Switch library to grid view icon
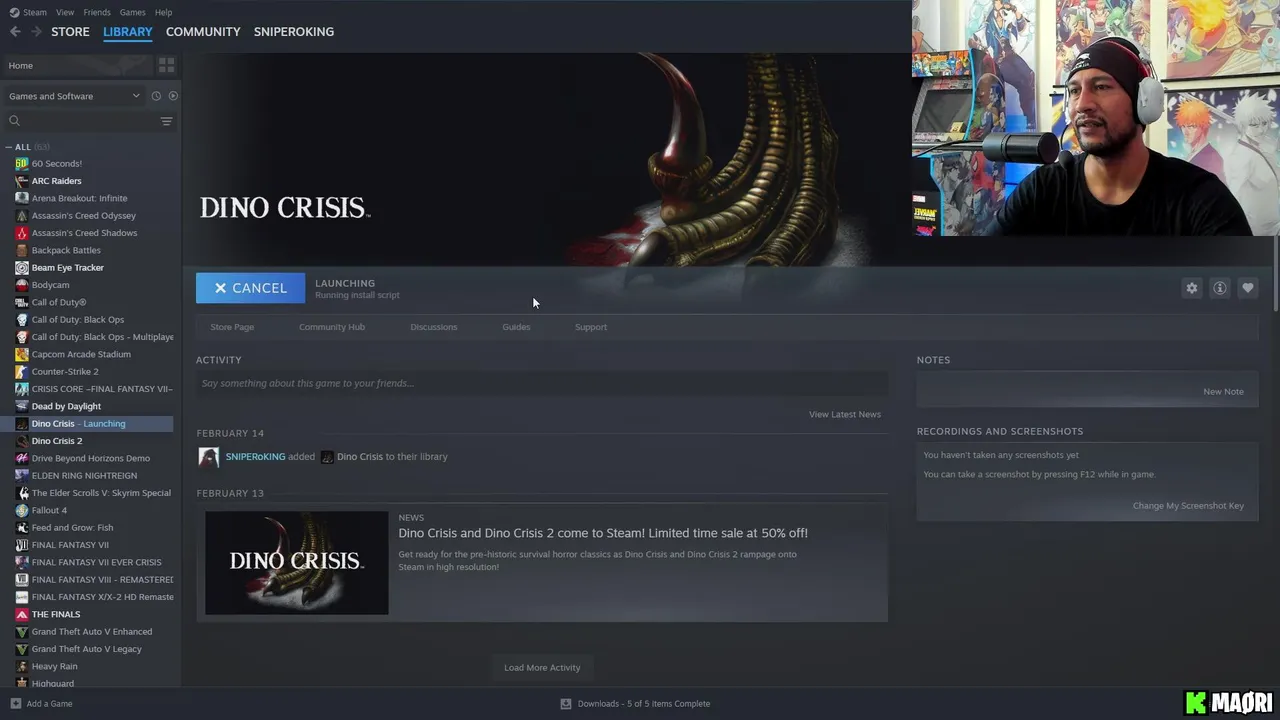The height and width of the screenshot is (720, 1280). click(x=166, y=65)
